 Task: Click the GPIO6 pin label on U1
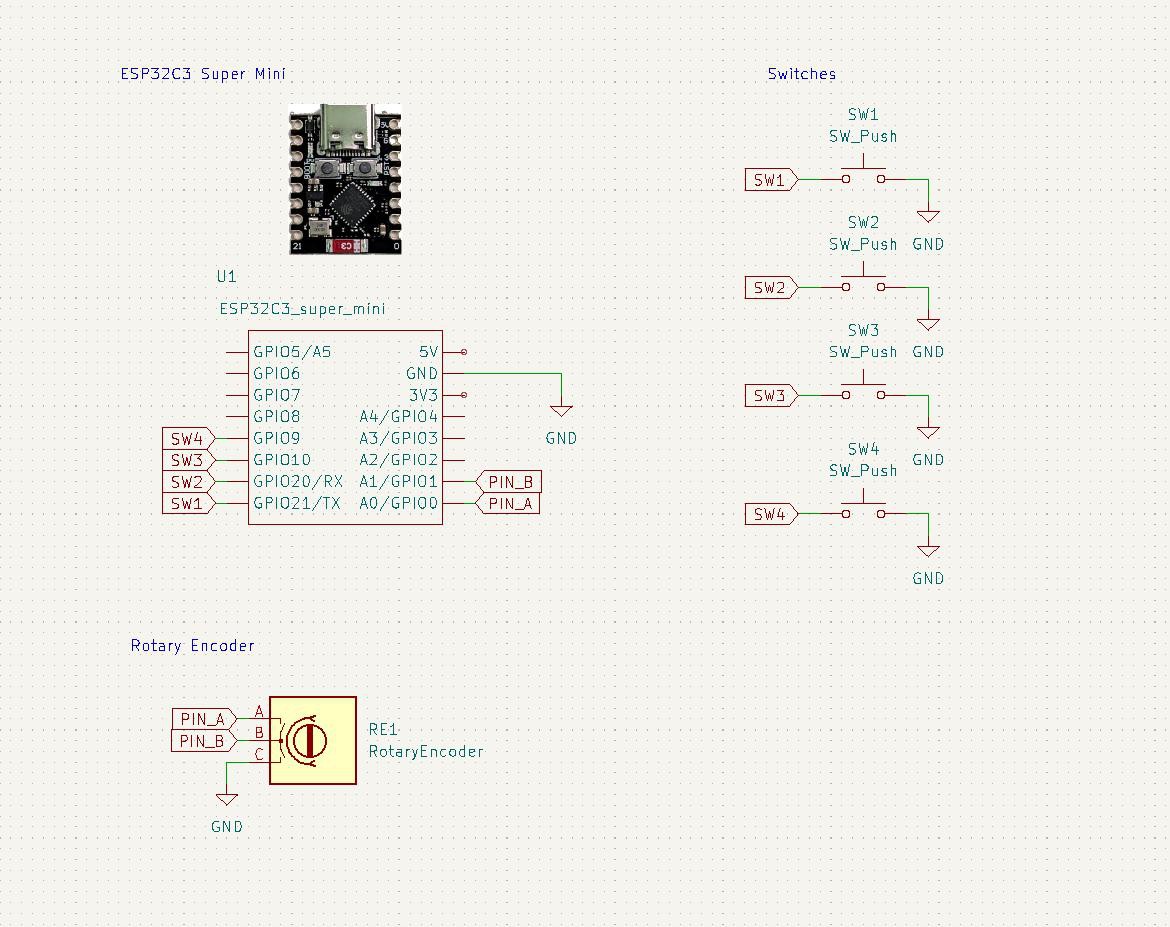276,373
